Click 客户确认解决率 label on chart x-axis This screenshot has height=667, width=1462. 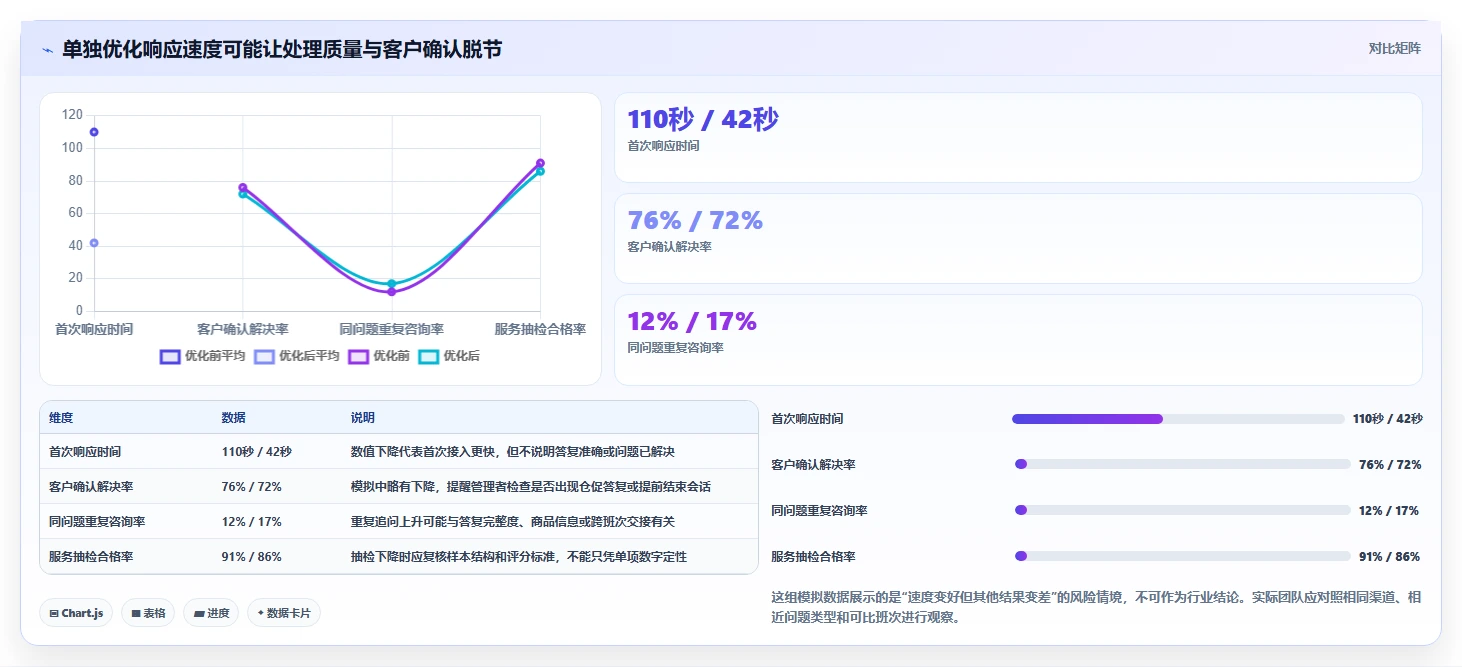[x=243, y=329]
